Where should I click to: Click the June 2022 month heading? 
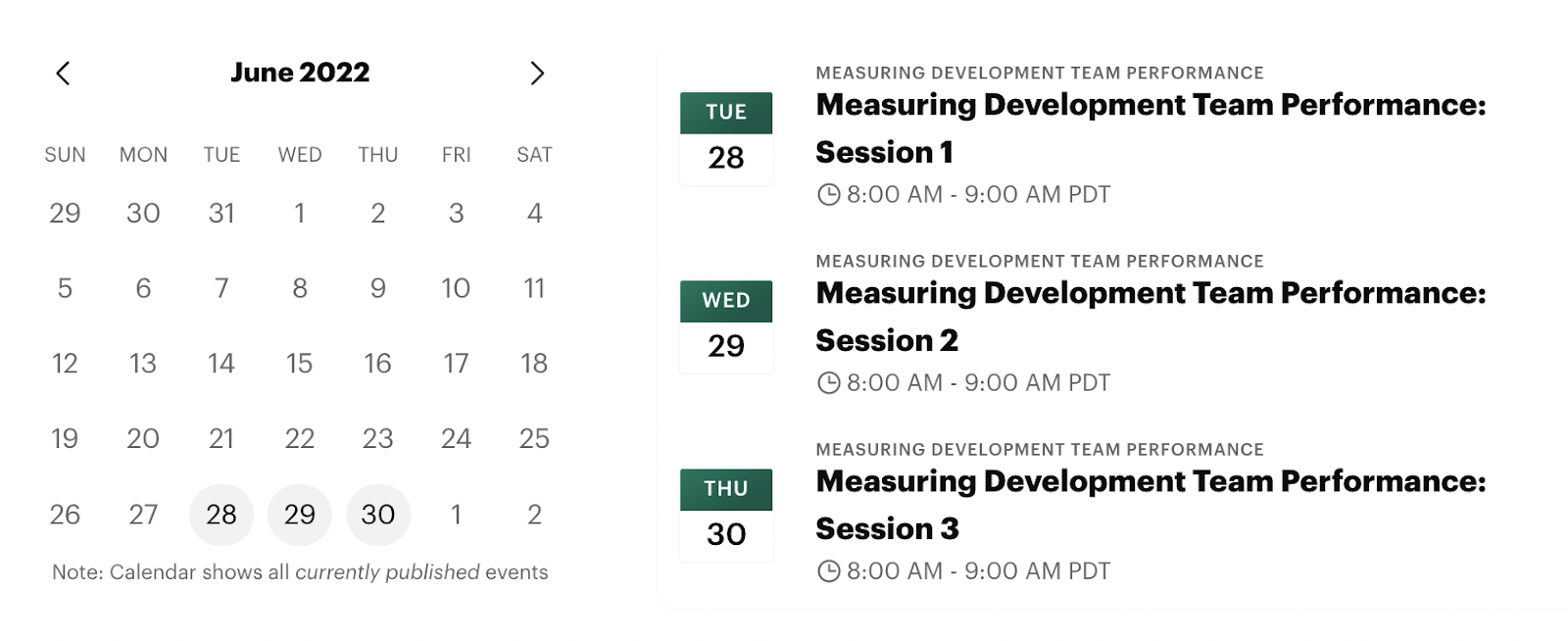tap(300, 73)
